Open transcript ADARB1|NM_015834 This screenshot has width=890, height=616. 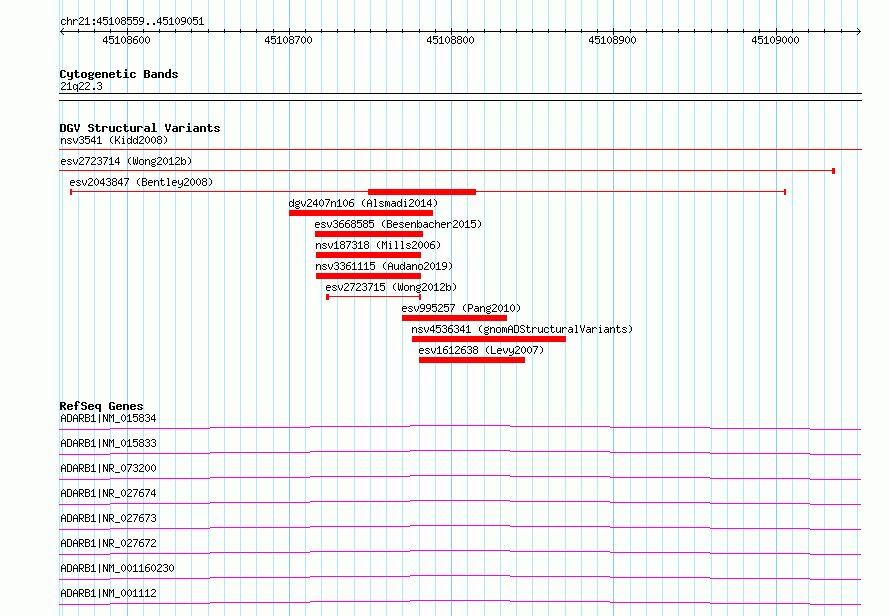(108, 418)
